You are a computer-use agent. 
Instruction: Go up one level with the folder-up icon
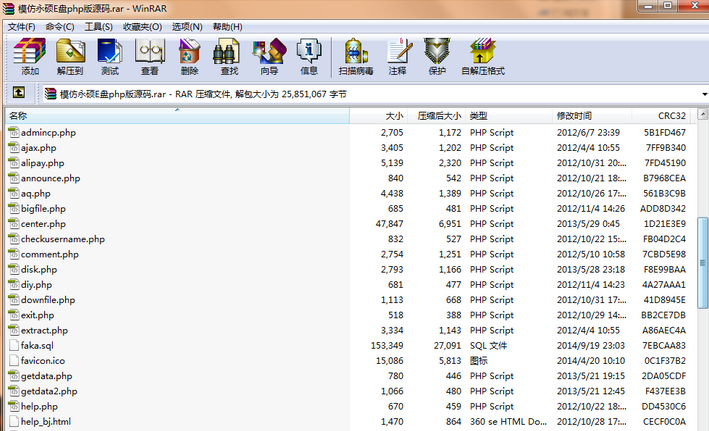[x=19, y=93]
